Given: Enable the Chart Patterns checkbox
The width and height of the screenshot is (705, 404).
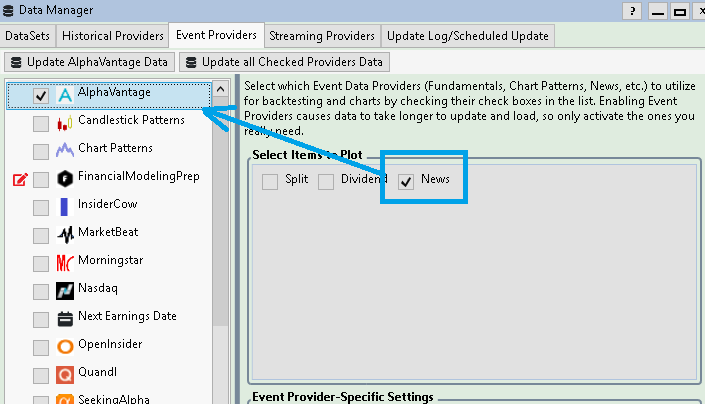Looking at the screenshot, I should (x=41, y=151).
